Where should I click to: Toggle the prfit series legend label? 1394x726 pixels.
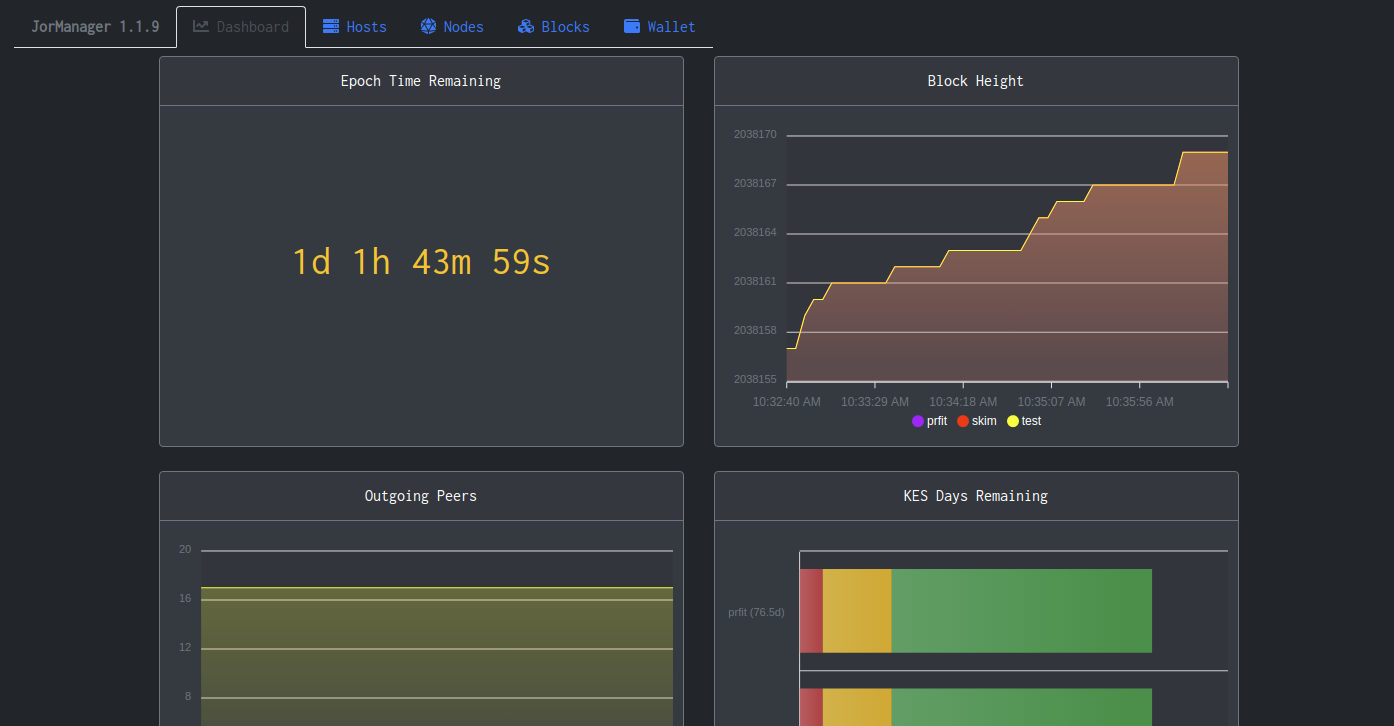point(937,421)
